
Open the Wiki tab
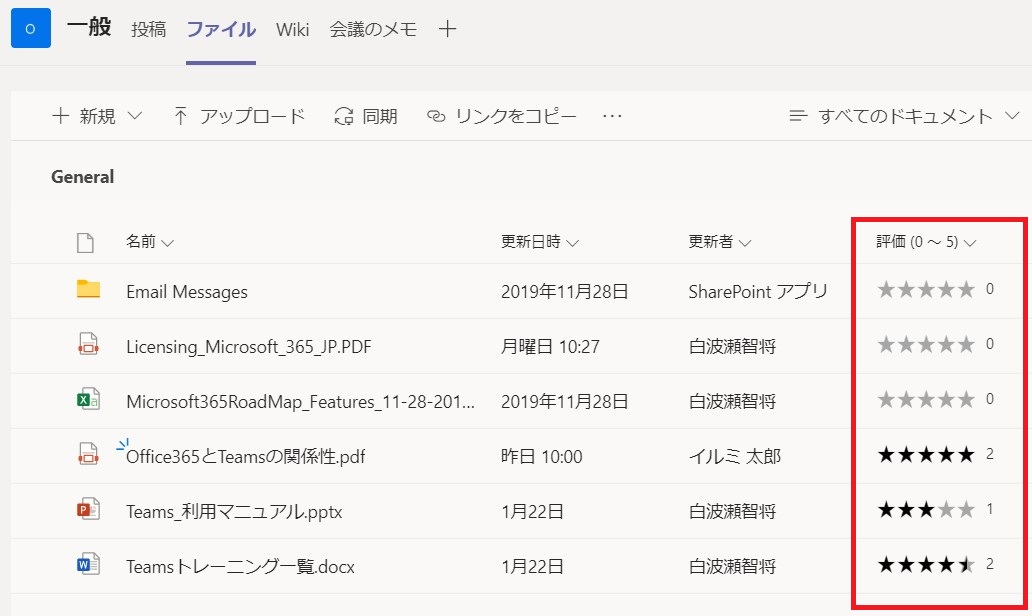pos(293,29)
